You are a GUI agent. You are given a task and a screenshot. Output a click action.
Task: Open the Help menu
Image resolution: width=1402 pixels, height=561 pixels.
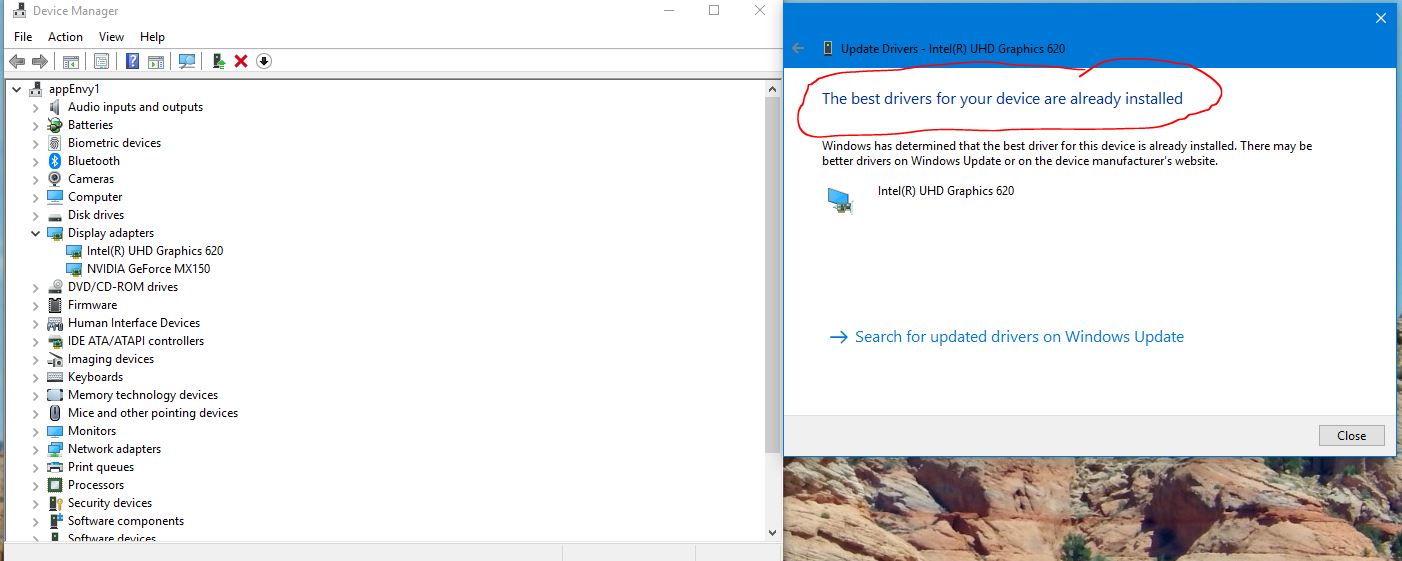(152, 37)
